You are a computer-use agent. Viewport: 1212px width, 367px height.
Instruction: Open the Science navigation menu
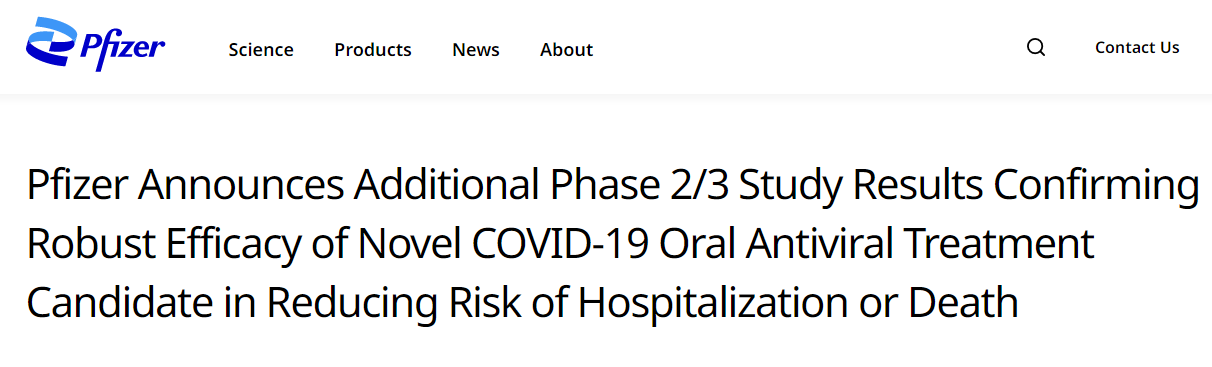261,49
